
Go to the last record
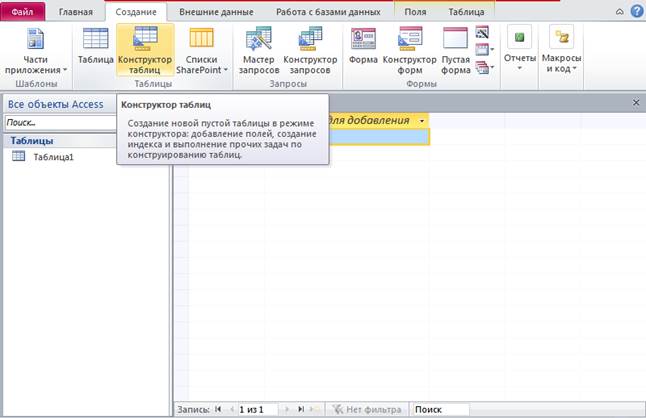coord(301,409)
